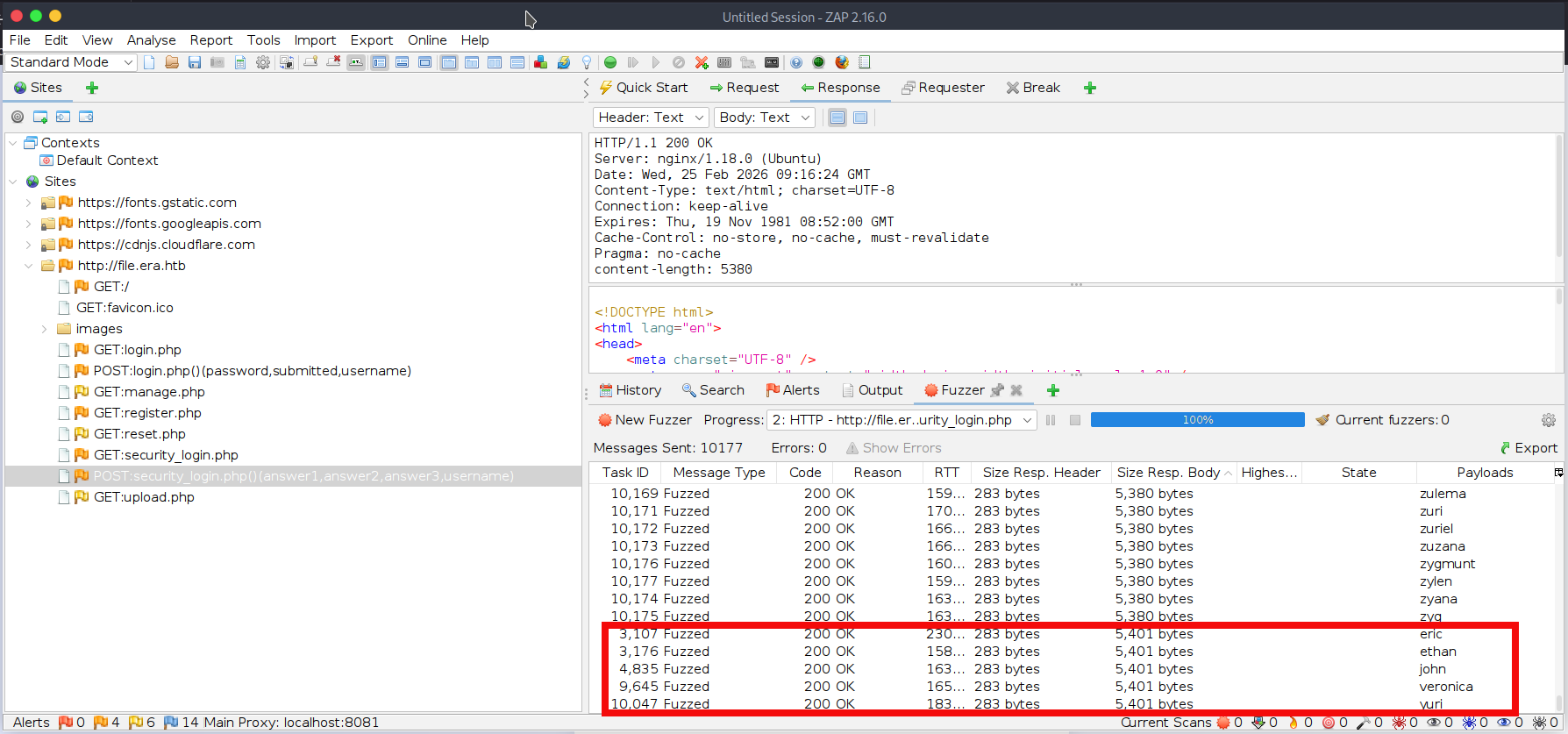Open Session Properties from the toolbar
The image size is (1568, 734).
[240, 62]
